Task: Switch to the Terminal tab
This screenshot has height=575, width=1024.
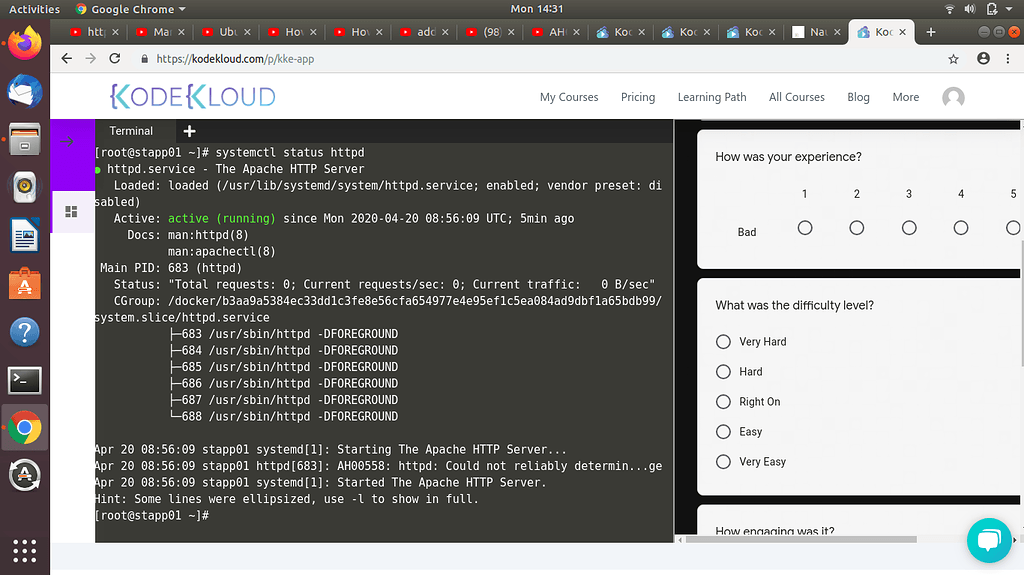Action: click(x=131, y=131)
